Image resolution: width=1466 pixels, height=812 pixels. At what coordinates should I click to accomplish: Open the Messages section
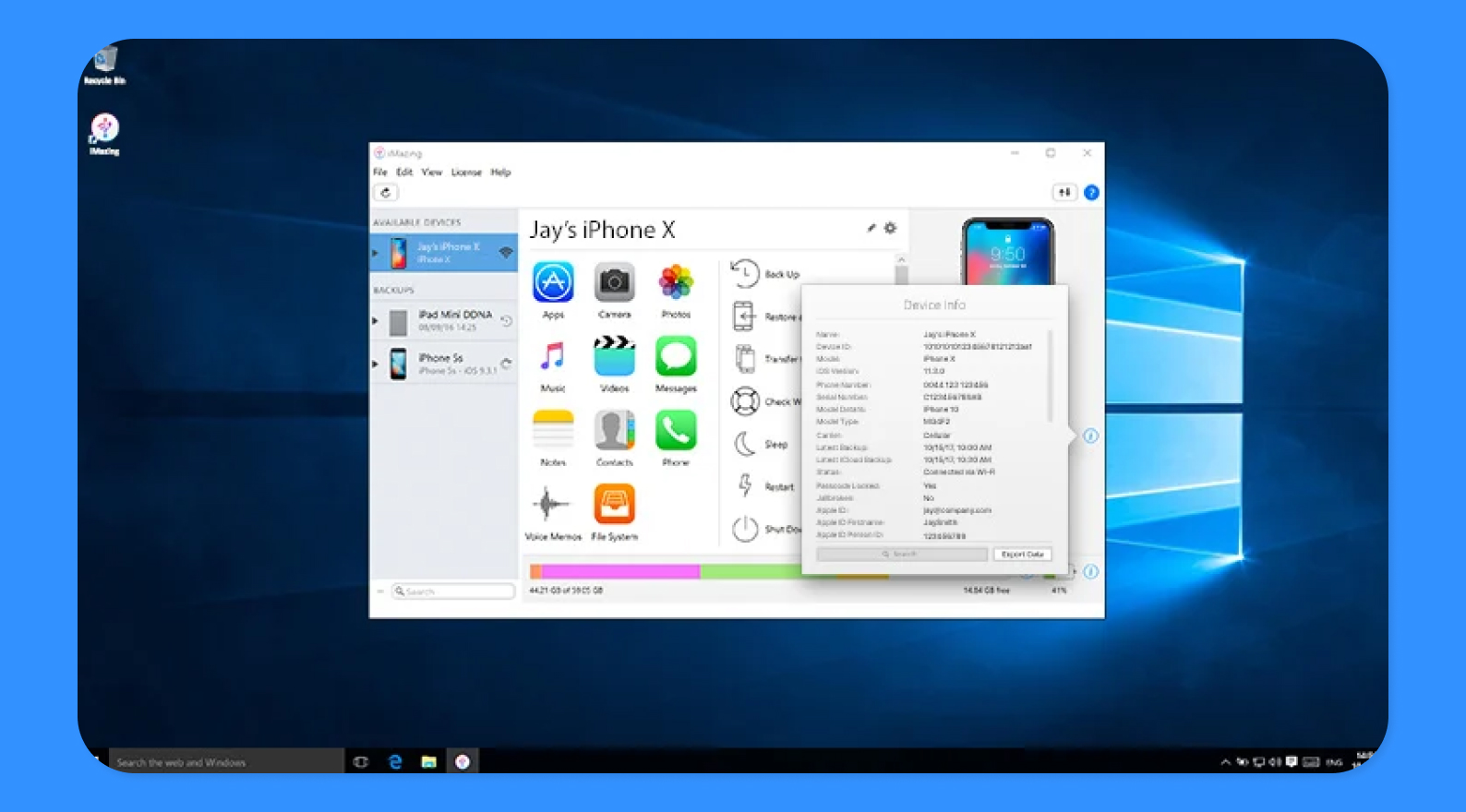(676, 356)
